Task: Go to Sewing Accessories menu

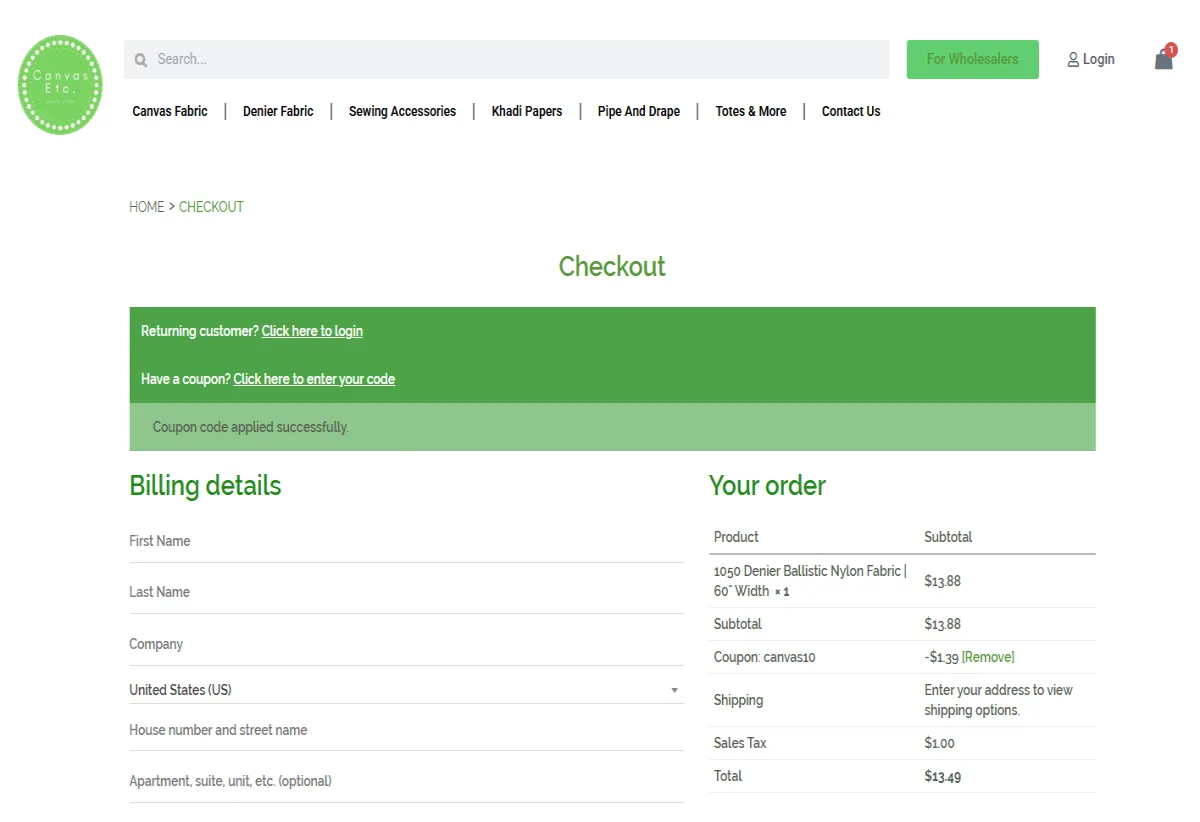Action: pyautogui.click(x=402, y=111)
